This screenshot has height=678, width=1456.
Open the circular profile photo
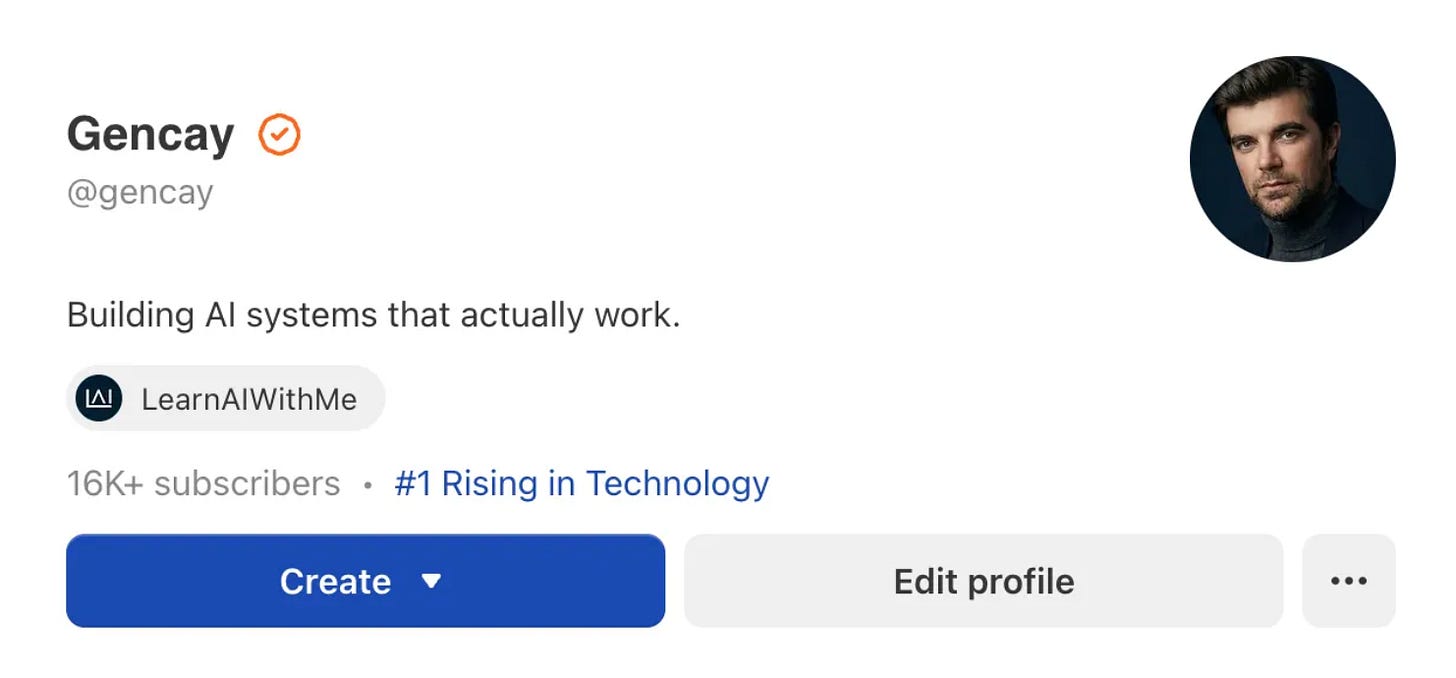pos(1292,159)
